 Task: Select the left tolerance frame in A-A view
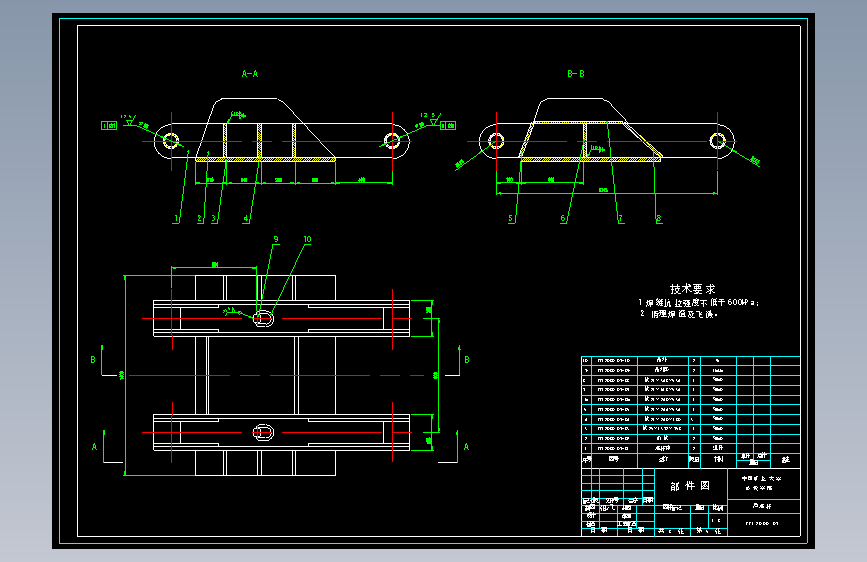(109, 126)
